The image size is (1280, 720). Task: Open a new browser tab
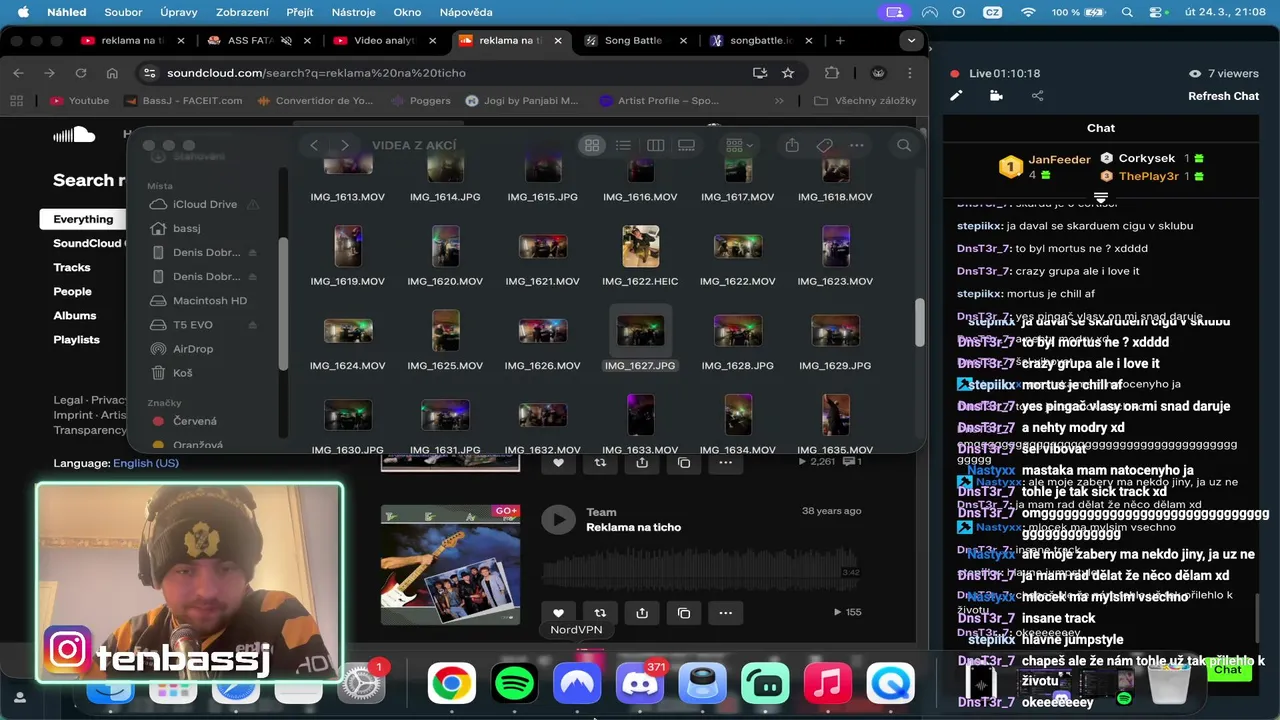coord(840,41)
